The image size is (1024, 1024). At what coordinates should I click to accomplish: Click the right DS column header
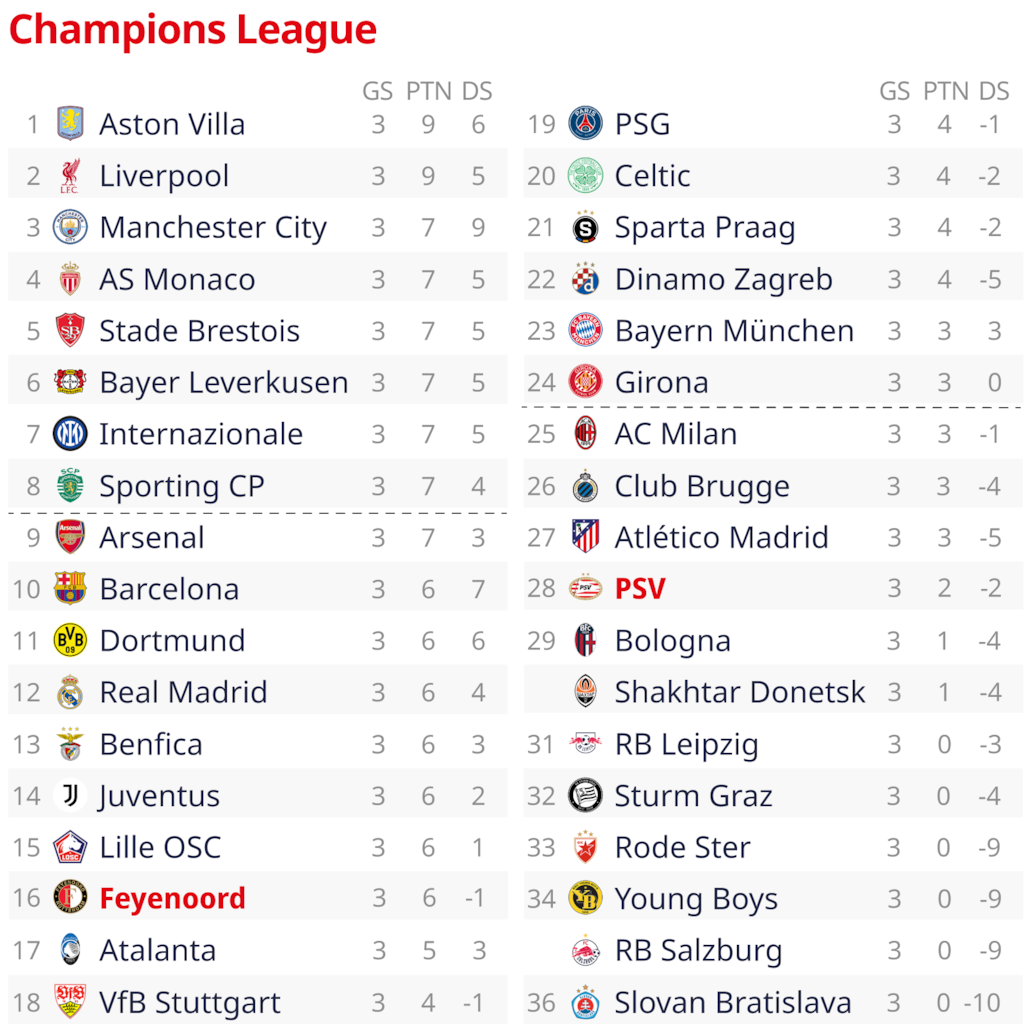coord(993,91)
